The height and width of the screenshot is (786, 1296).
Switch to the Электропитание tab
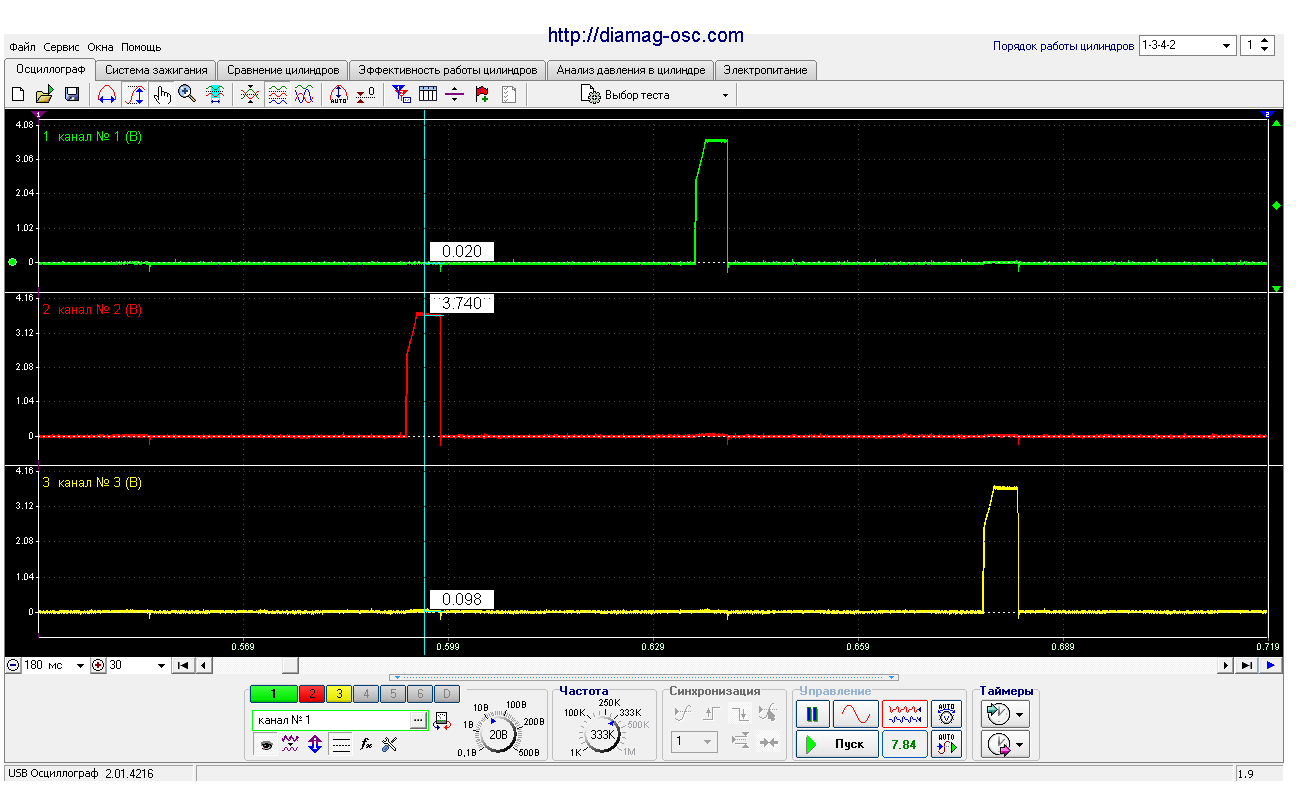coord(766,70)
